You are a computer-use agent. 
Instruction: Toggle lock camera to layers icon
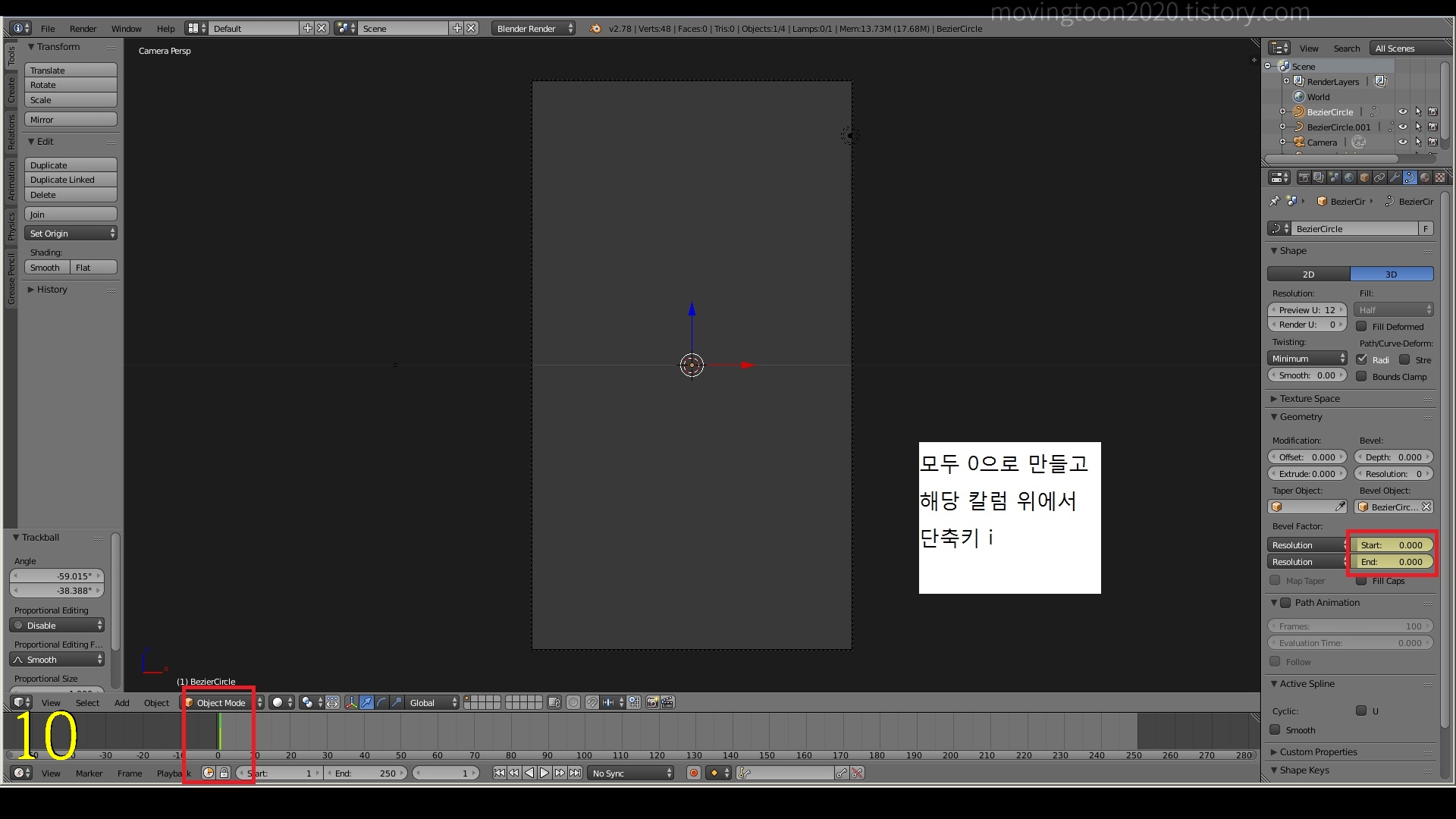pyautogui.click(x=554, y=702)
